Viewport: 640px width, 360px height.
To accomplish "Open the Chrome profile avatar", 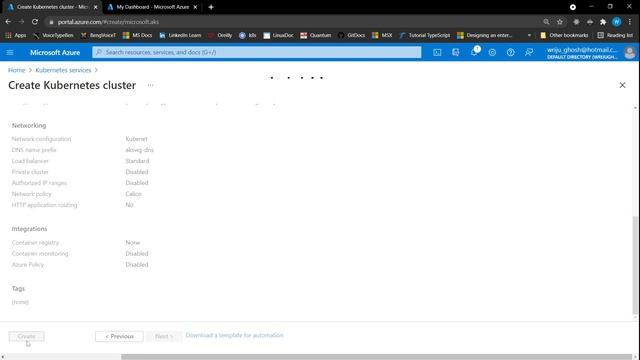I will 616,22.
